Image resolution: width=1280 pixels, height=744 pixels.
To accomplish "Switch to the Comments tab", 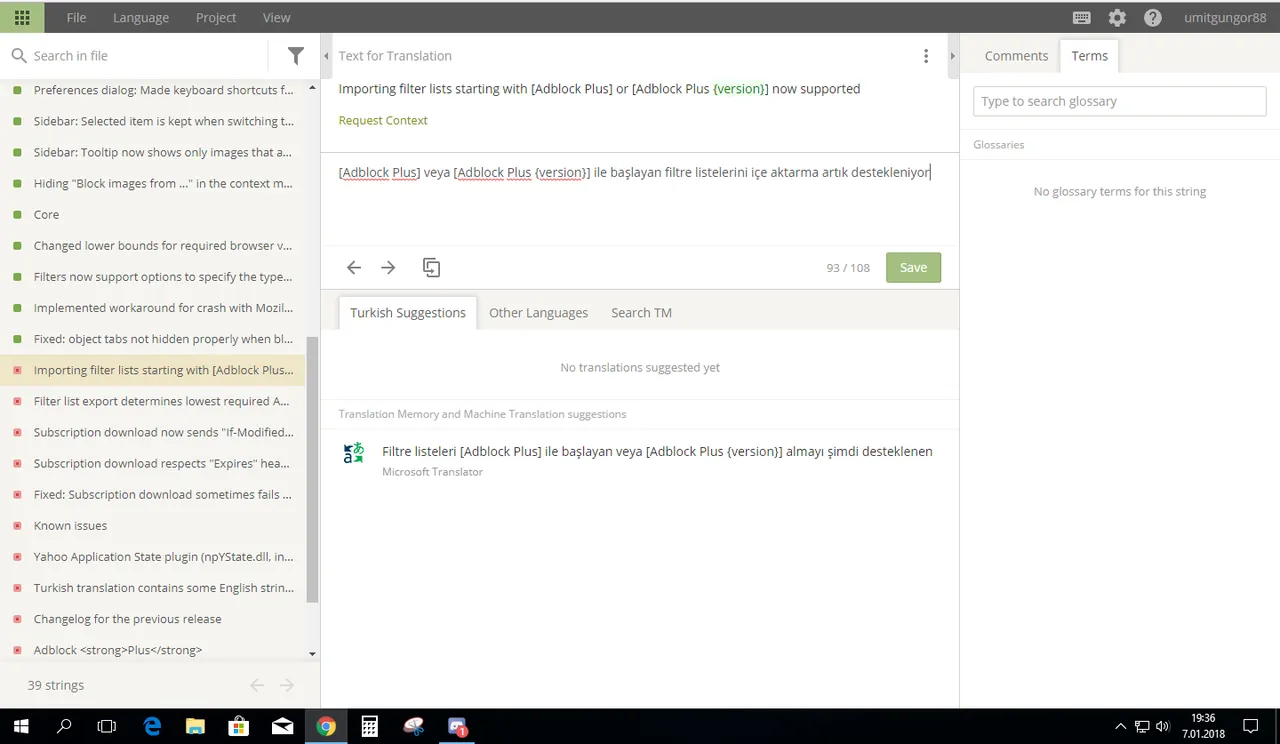I will 1016,56.
